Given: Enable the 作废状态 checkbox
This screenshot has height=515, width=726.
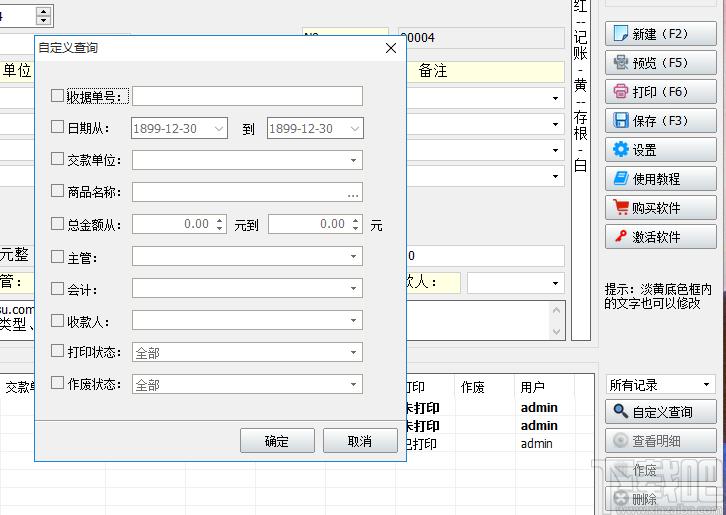Looking at the screenshot, I should pyautogui.click(x=57, y=383).
